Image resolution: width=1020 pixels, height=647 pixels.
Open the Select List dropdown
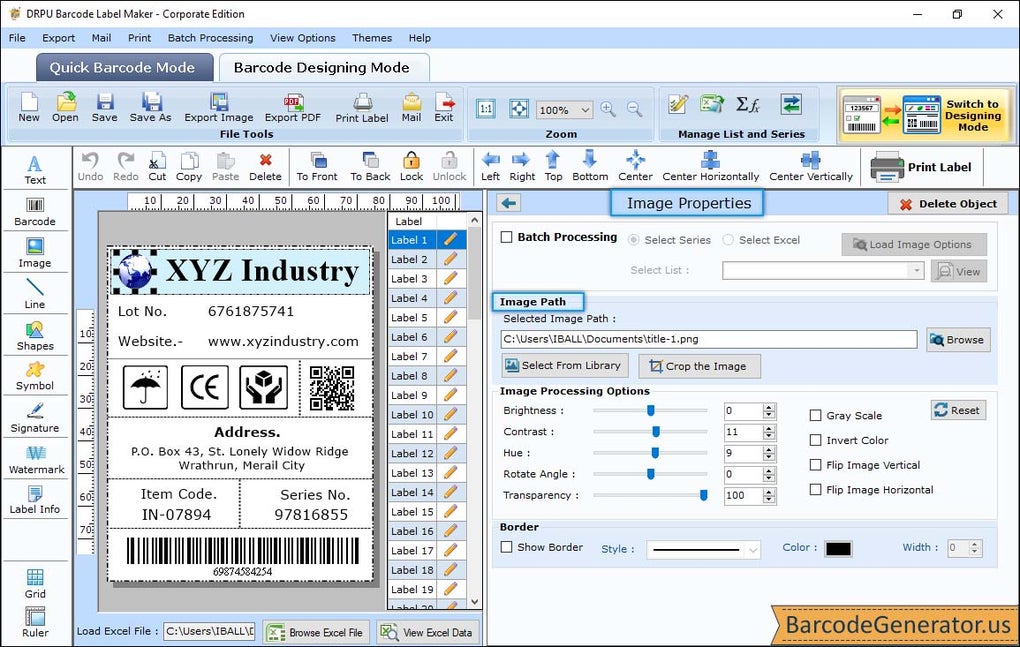(822, 270)
